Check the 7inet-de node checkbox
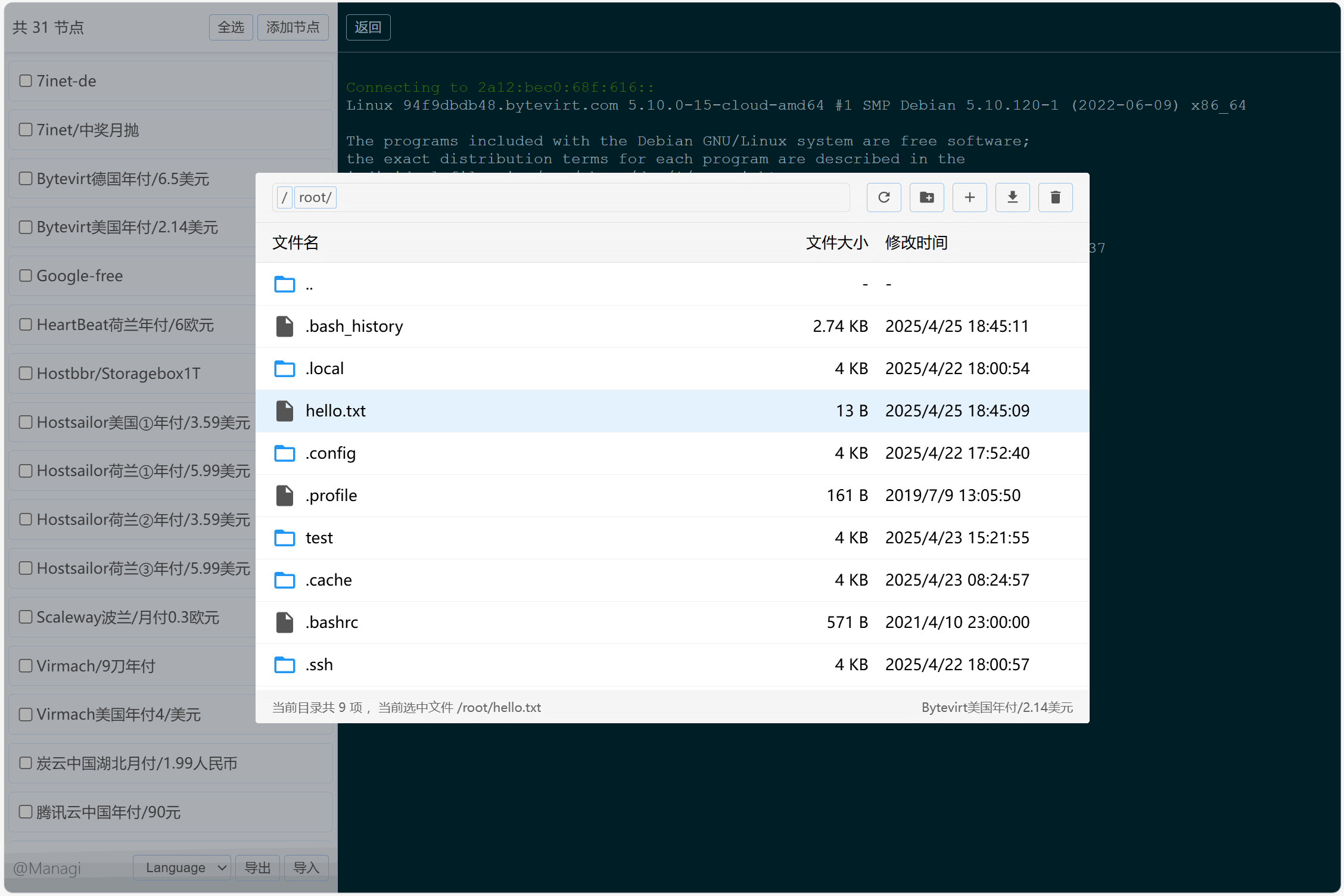Image resolution: width=1344 pixels, height=896 pixels. tap(24, 80)
